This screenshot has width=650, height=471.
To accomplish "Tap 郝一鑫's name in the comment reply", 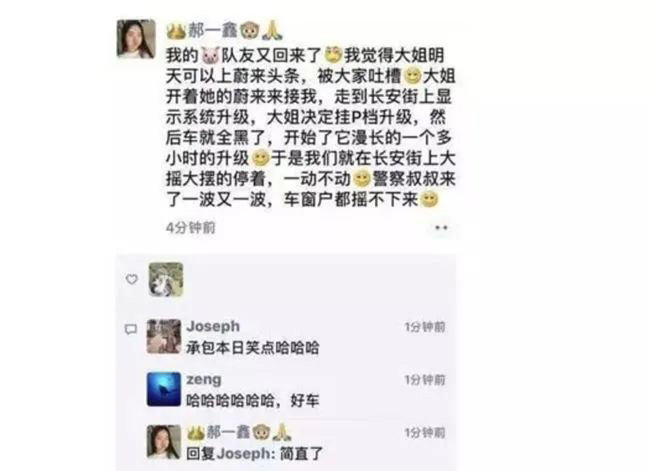I will coord(228,432).
